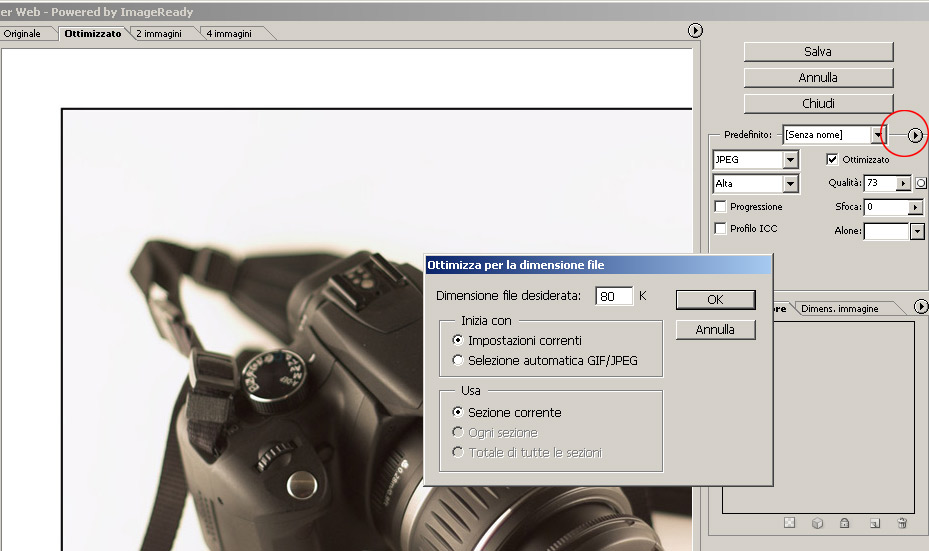Image resolution: width=929 pixels, height=551 pixels.
Task: Open the optimize menu arrow beside Predefinito
Action: click(x=914, y=135)
